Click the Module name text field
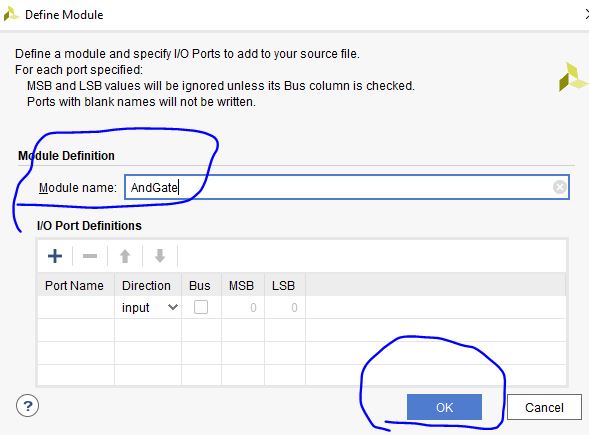589x435 pixels. click(347, 187)
